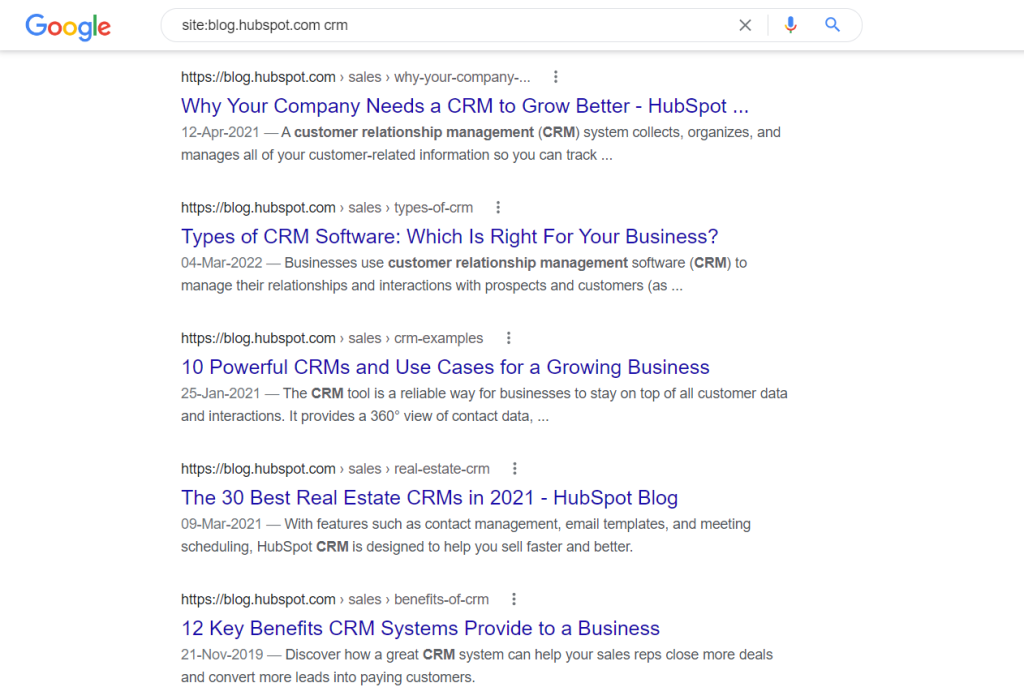Open The 30 Best Real Estate CRMs link
This screenshot has height=700, width=1024.
click(429, 498)
